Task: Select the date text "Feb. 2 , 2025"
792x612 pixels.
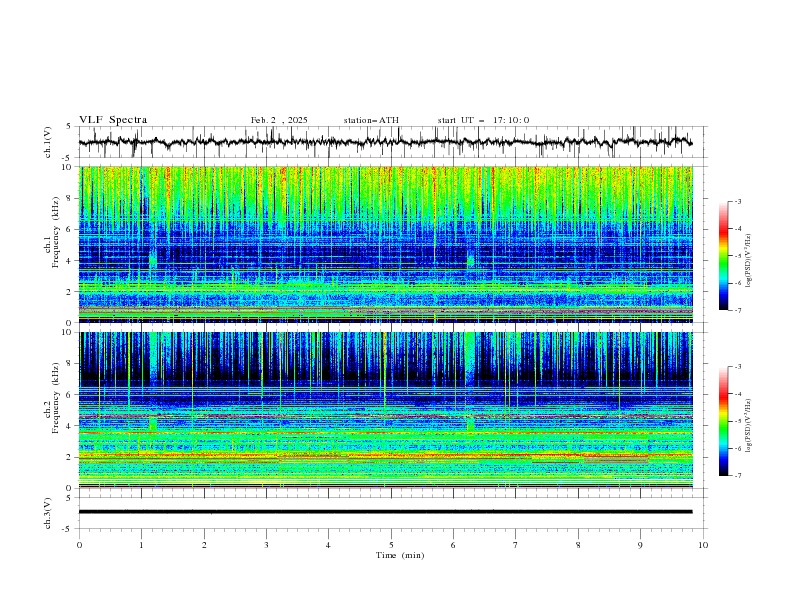Action: (279, 120)
